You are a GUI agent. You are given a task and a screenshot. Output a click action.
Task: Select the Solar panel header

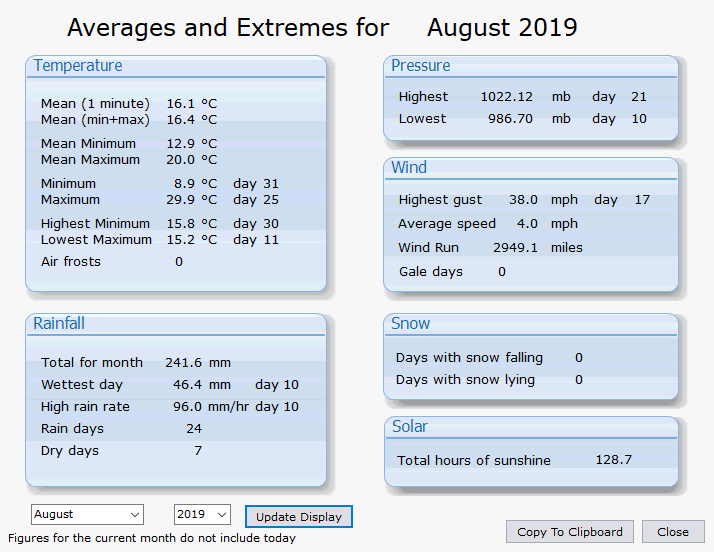click(x=410, y=426)
